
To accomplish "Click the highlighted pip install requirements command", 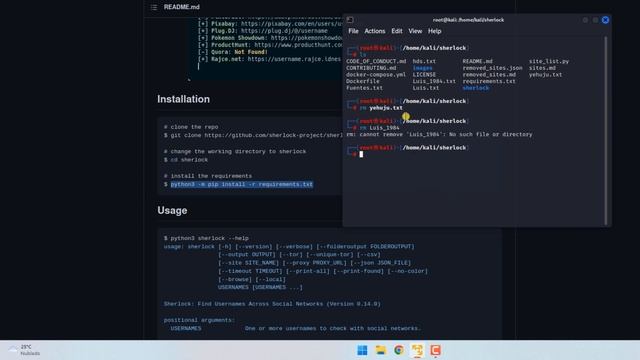I will point(242,184).
